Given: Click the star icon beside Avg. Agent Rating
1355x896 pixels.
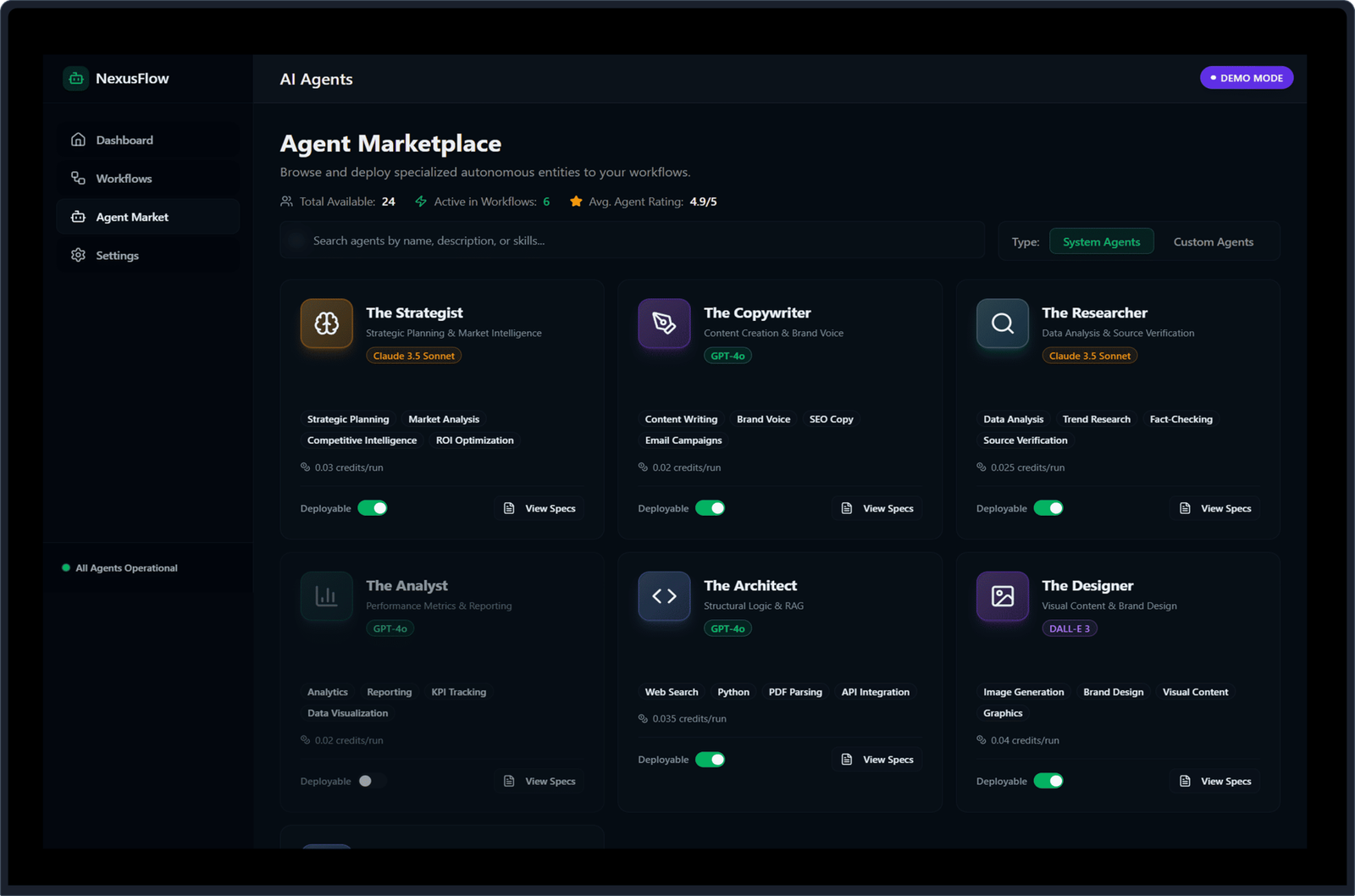Looking at the screenshot, I should click(576, 202).
